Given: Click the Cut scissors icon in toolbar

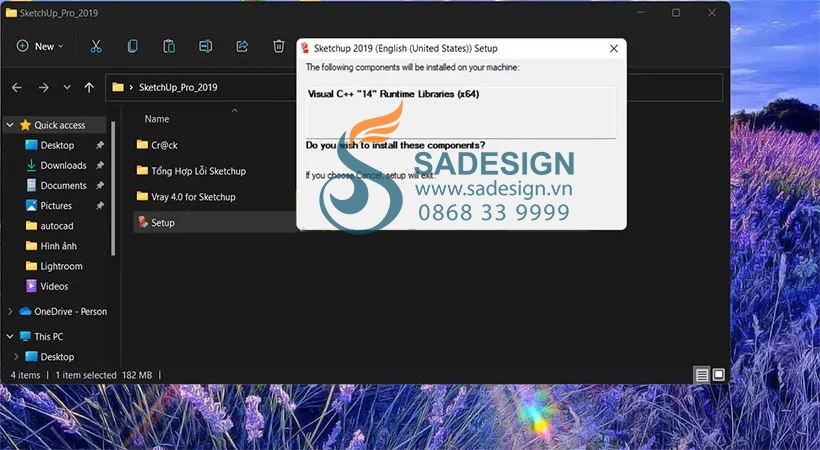Looking at the screenshot, I should [x=95, y=47].
